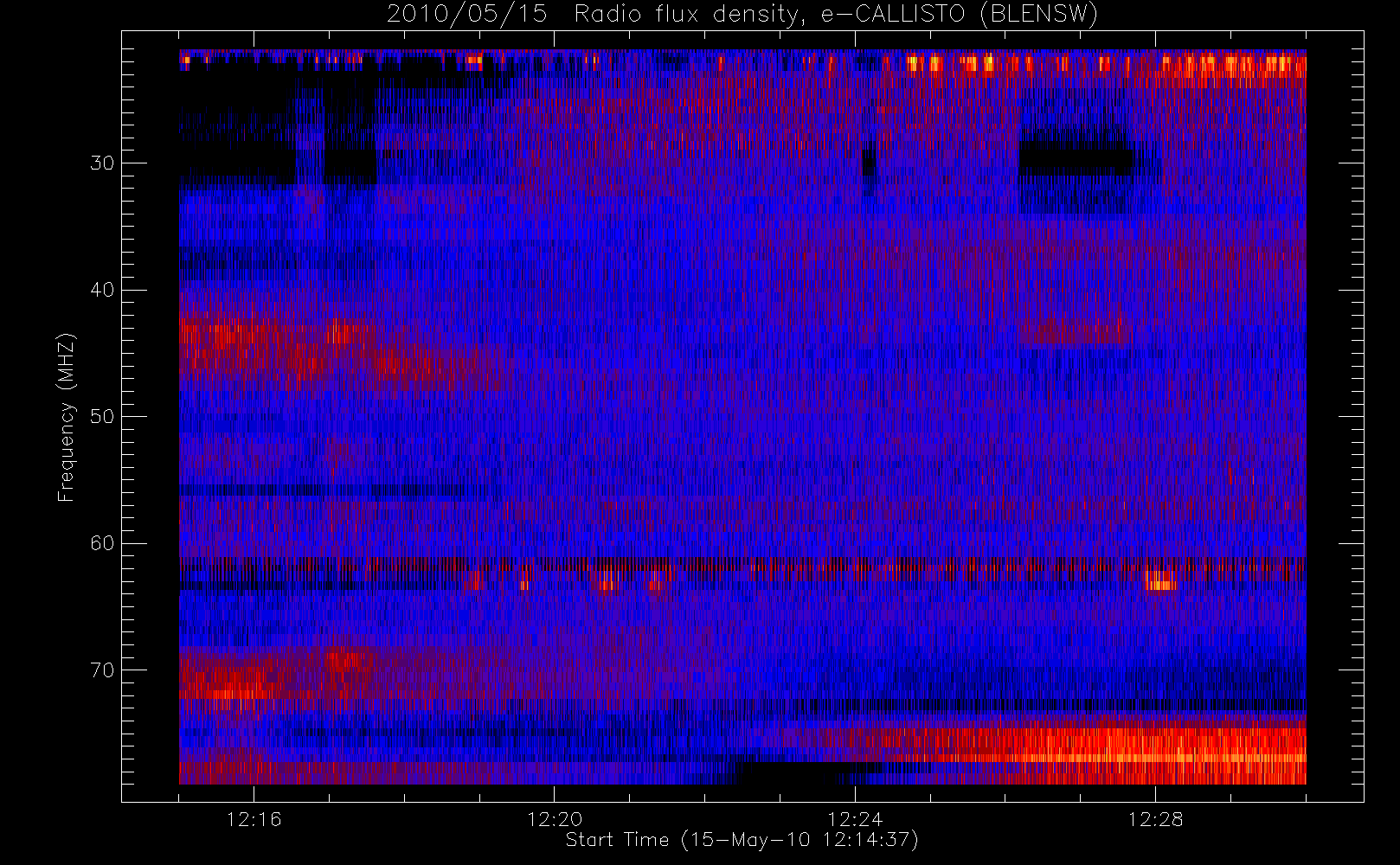Click the 12:24 time tick label
The height and width of the screenshot is (865, 1400).
pyautogui.click(x=855, y=819)
